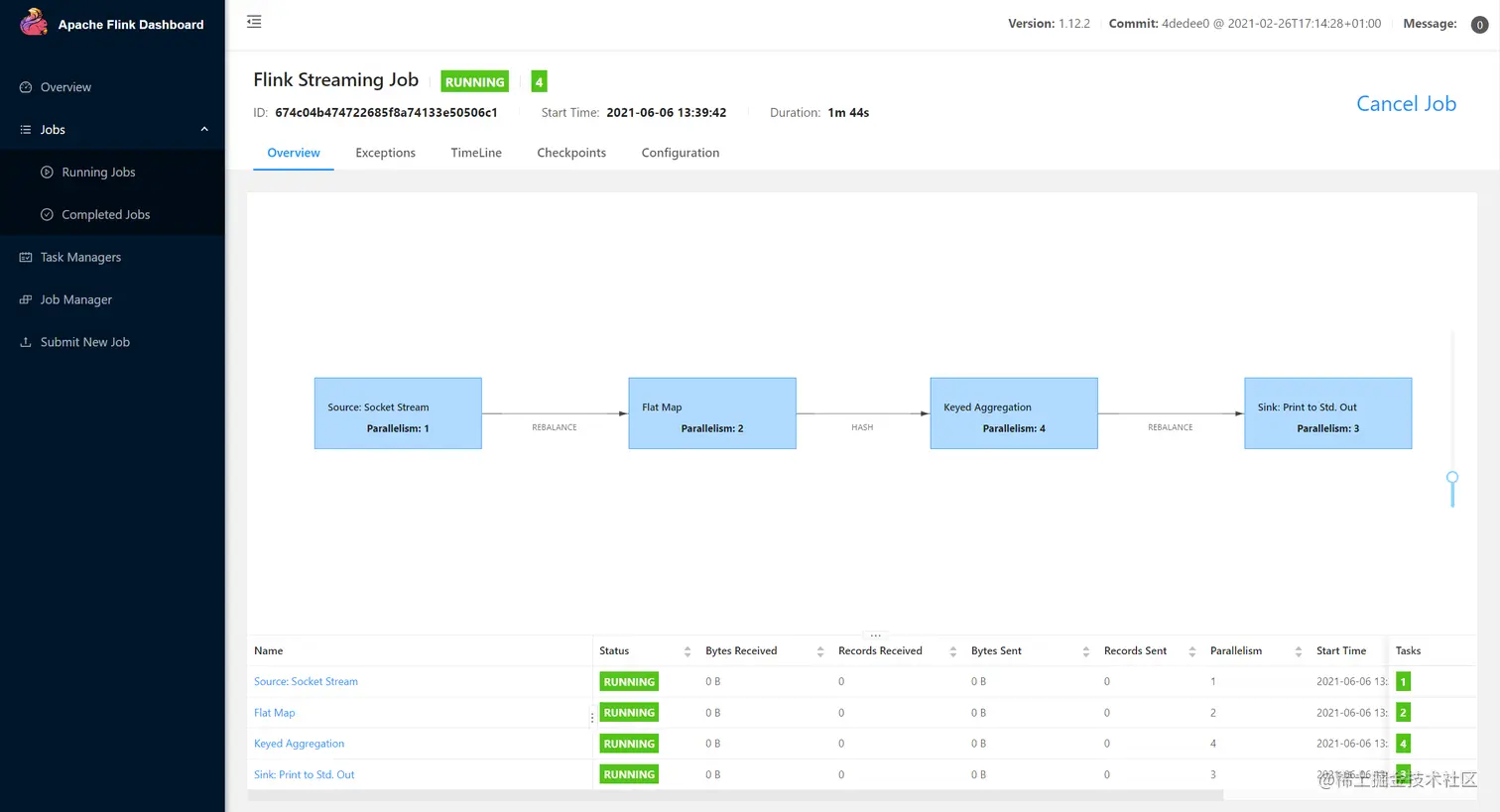Screen dimensions: 1500x812
Task: Click Start Time 2021-06-06 13:39:42 value
Action: coord(667,113)
